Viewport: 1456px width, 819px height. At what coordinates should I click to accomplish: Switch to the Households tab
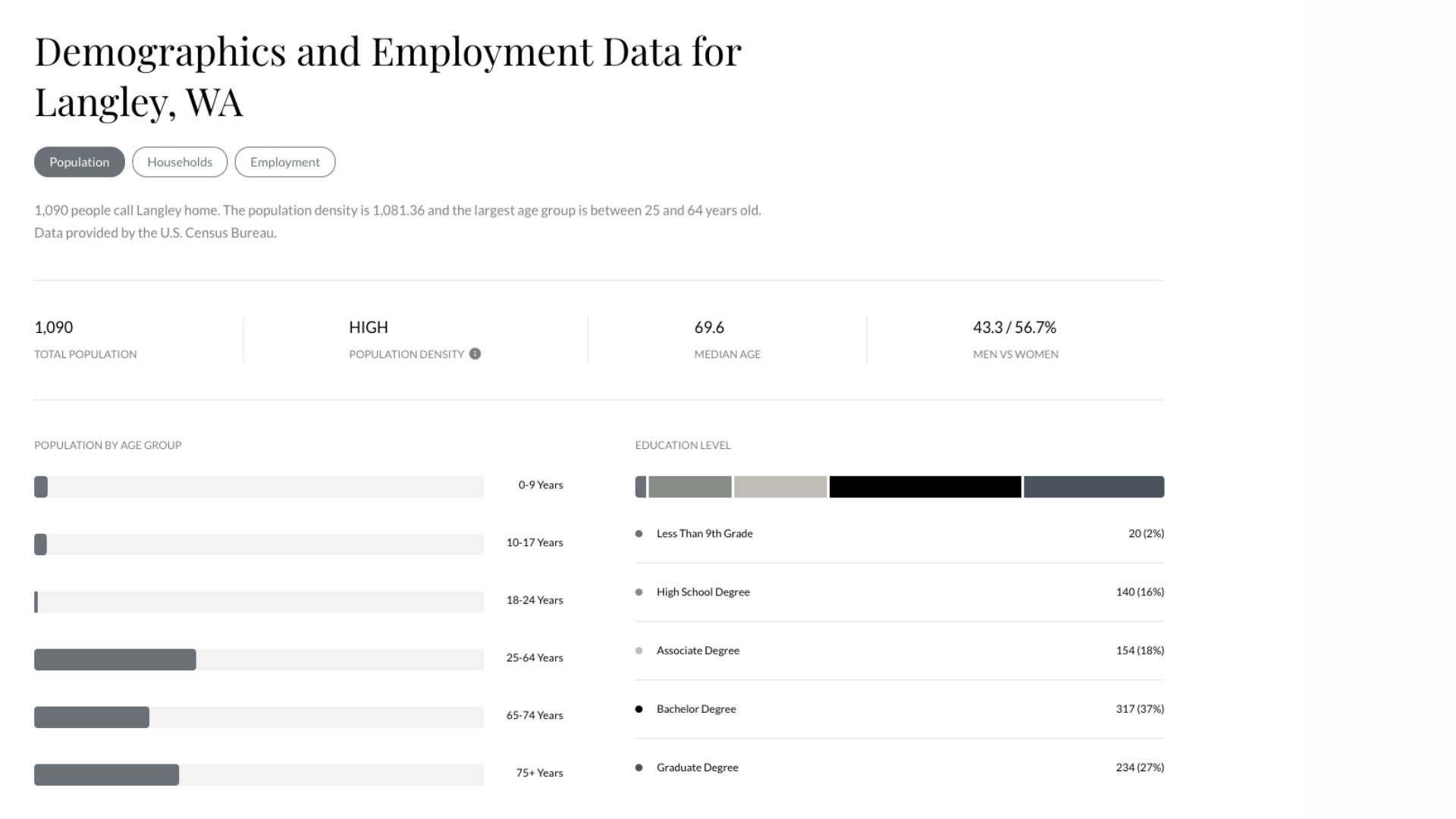pyautogui.click(x=180, y=162)
